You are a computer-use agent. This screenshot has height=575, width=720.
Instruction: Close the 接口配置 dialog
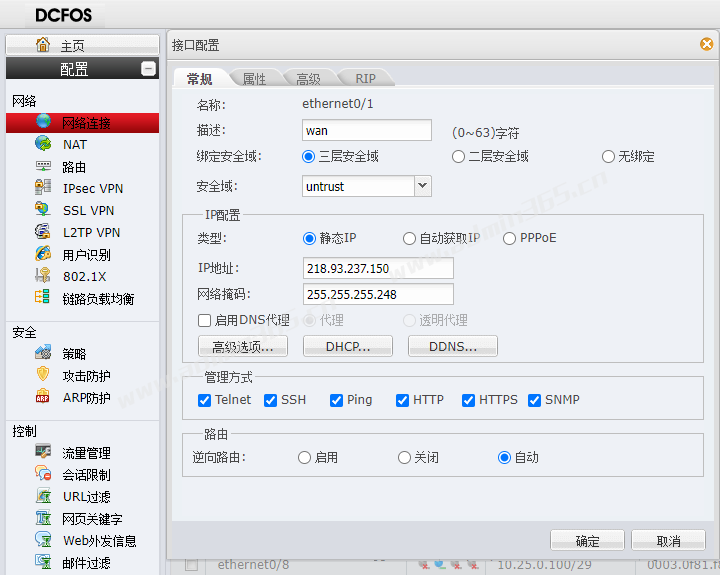click(706, 44)
